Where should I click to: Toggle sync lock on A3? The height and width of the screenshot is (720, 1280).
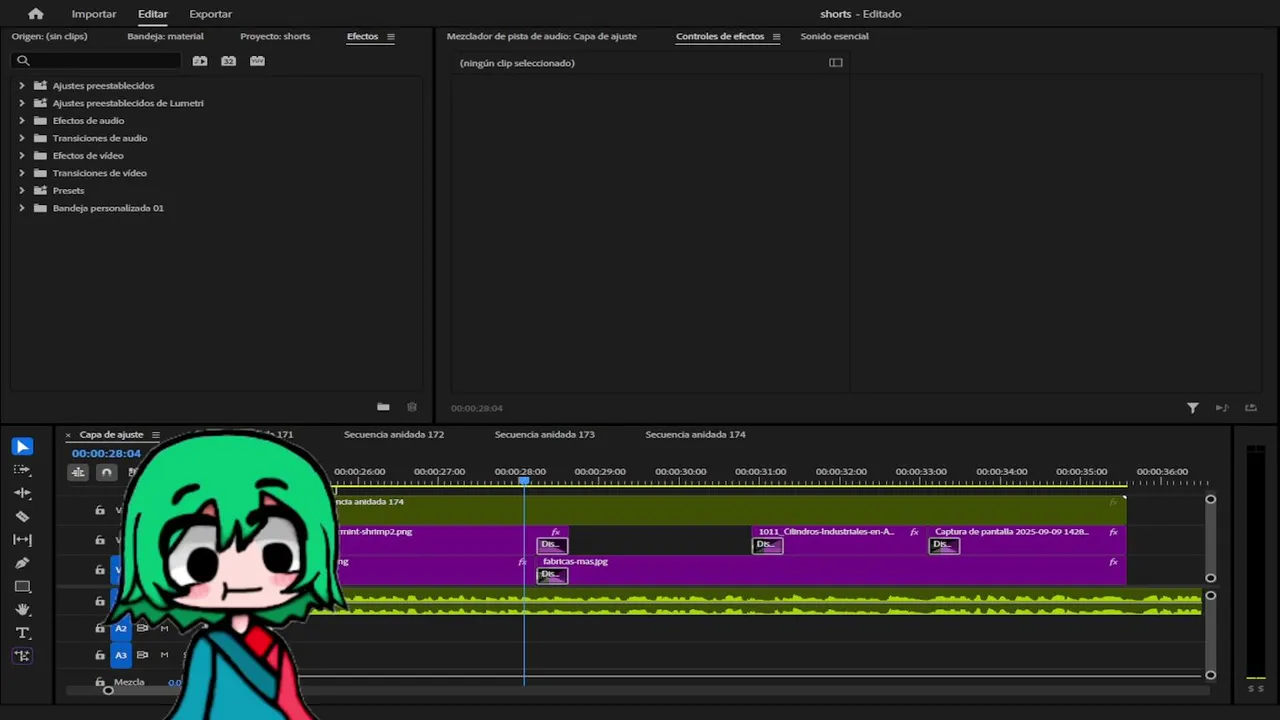142,655
